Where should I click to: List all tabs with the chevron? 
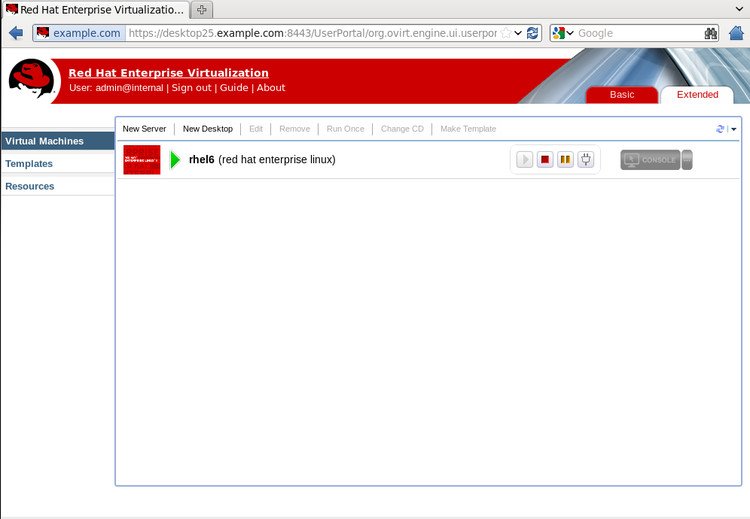(739, 8)
